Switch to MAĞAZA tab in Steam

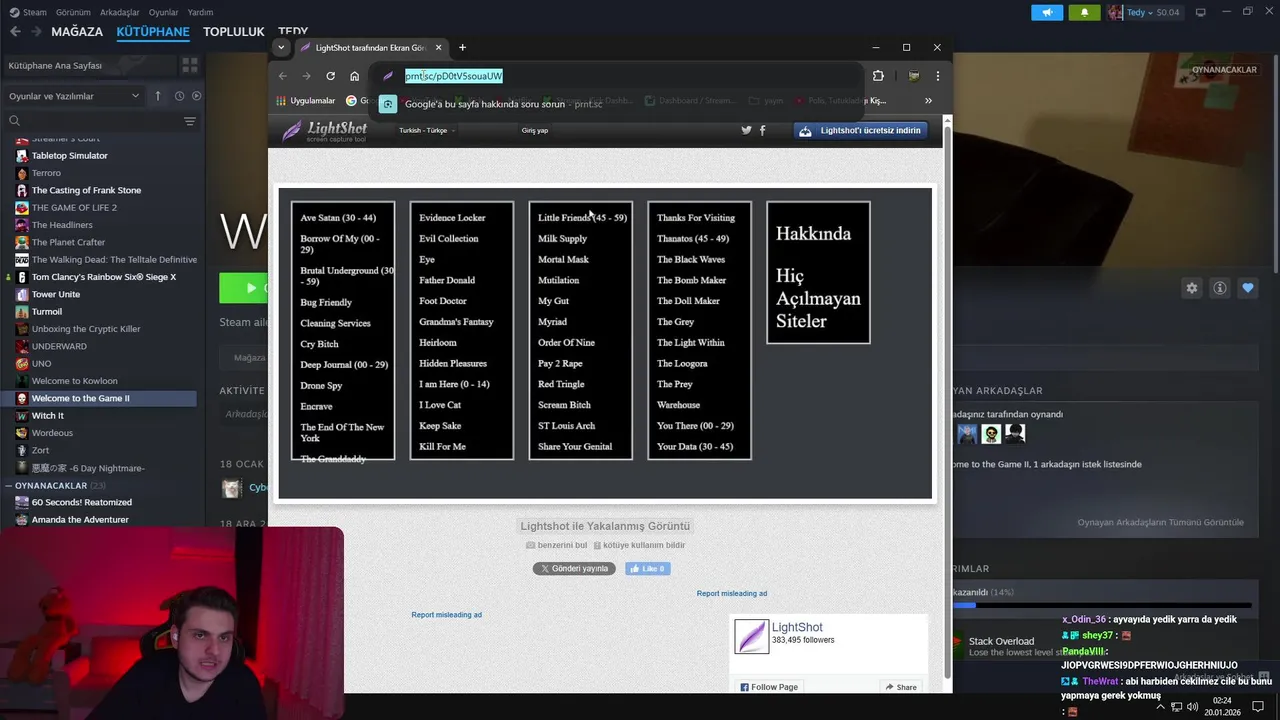tap(77, 31)
